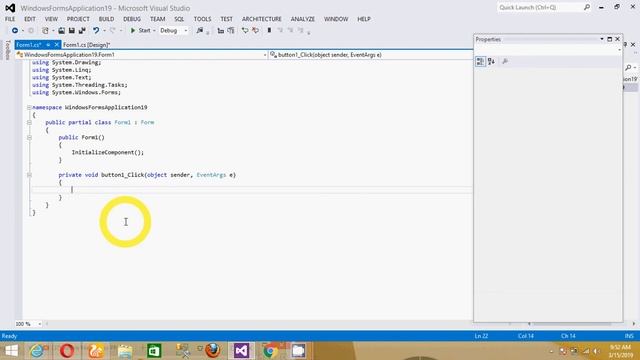640x360 pixels.
Task: Open File Explorer from the taskbar
Action: point(125,351)
